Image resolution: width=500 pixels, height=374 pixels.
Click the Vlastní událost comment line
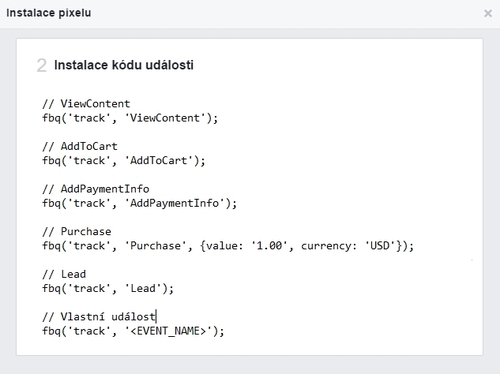click(99, 316)
